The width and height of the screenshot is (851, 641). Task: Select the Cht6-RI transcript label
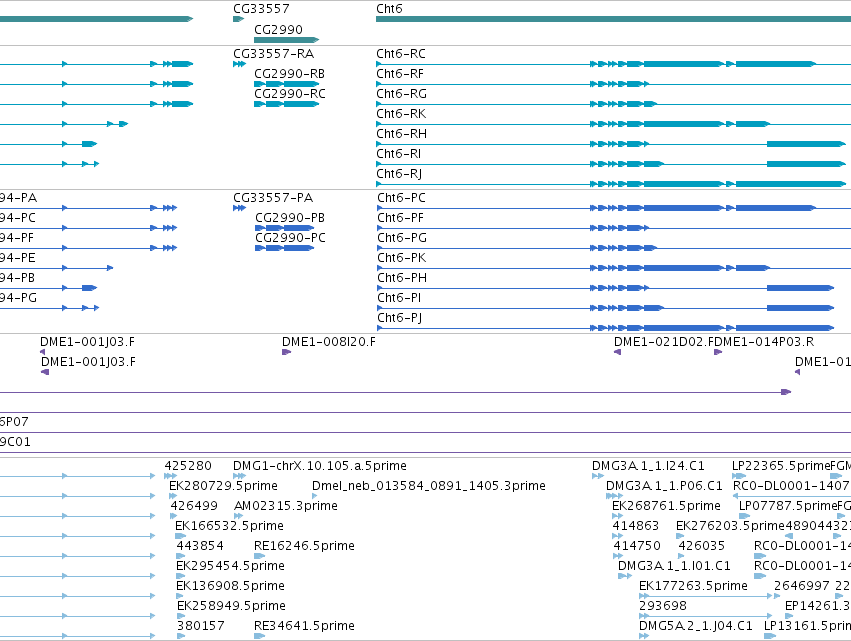click(398, 154)
